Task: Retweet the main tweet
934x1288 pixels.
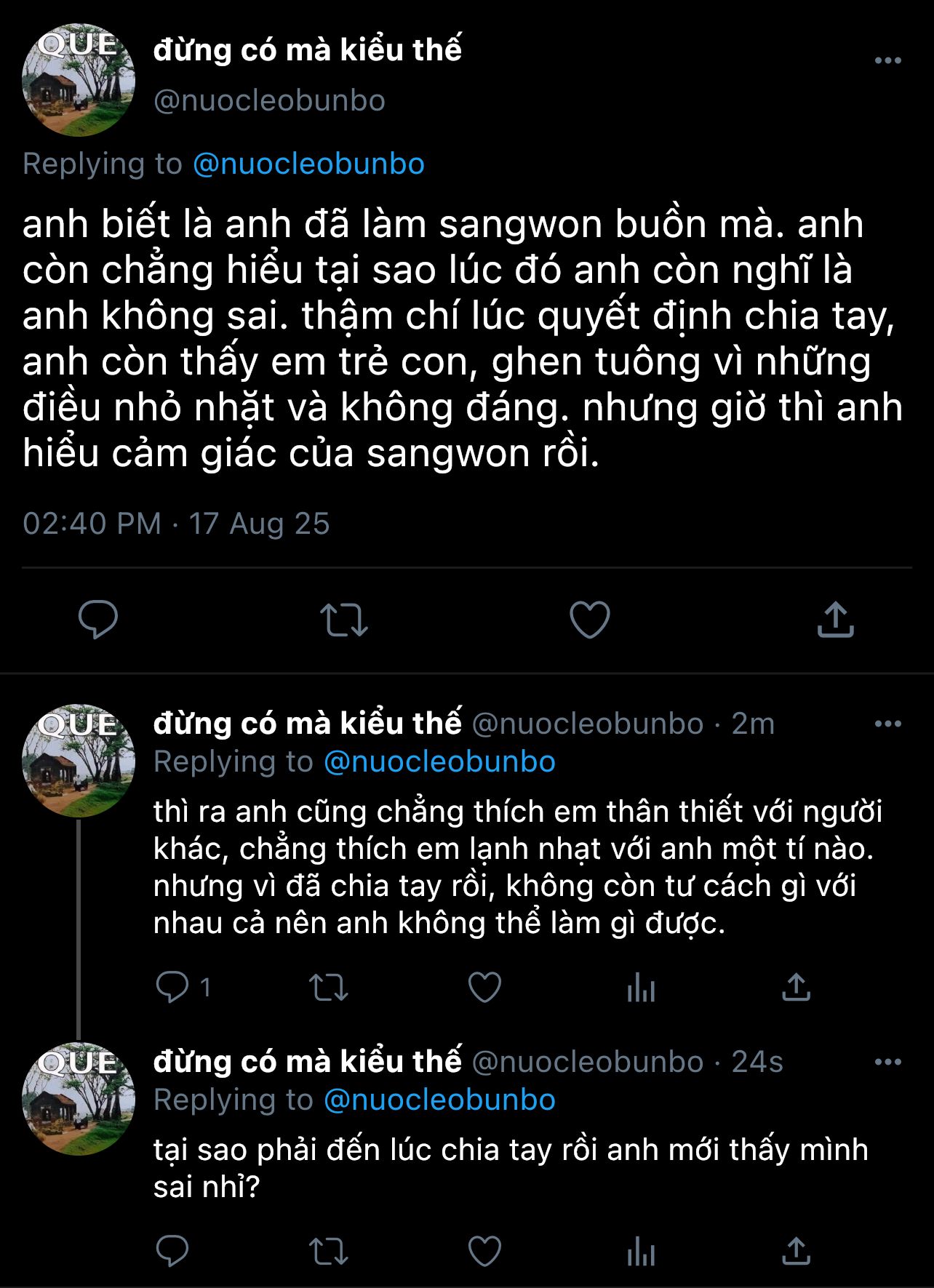Action: pos(344,620)
